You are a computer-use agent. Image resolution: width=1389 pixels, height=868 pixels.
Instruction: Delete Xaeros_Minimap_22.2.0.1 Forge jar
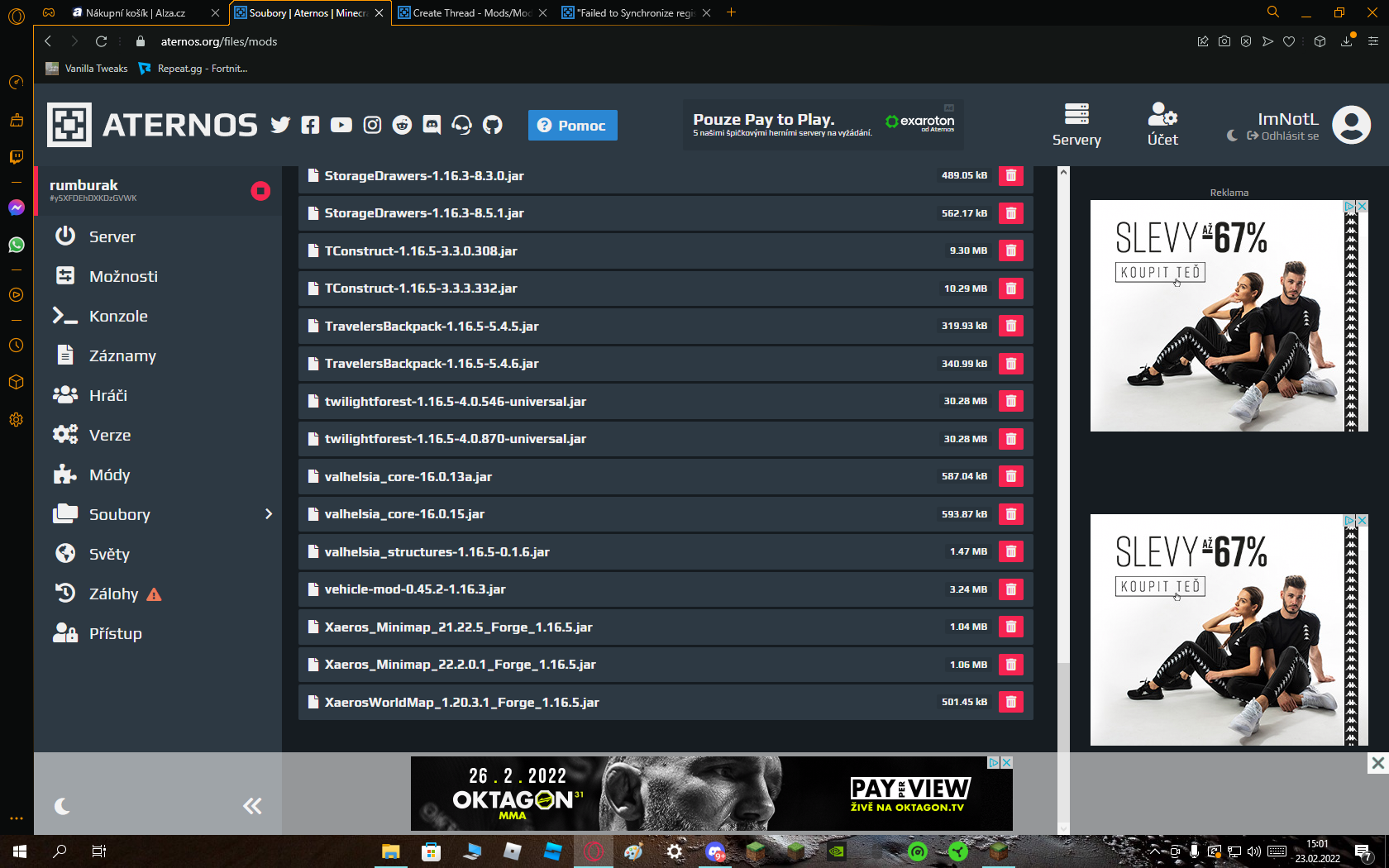(1010, 665)
